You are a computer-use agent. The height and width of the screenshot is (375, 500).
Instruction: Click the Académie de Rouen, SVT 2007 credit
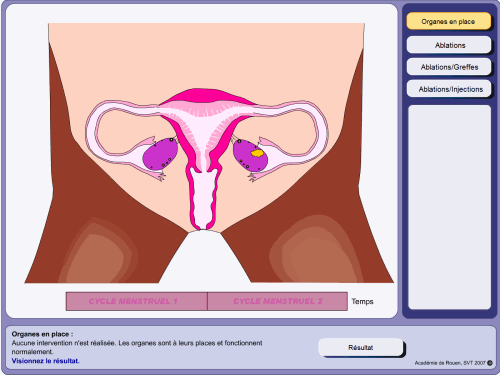(x=450, y=363)
